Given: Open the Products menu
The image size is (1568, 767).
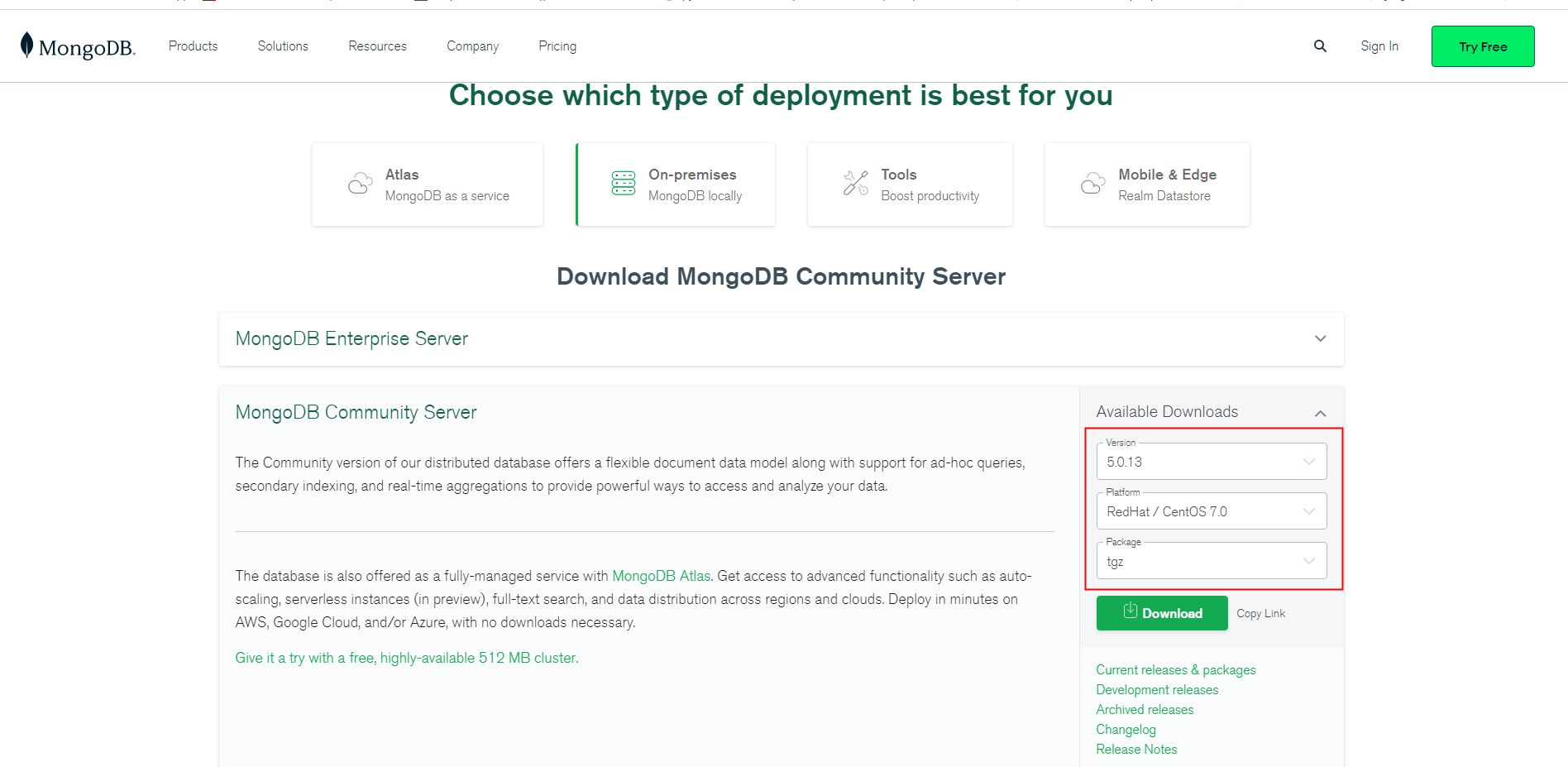Looking at the screenshot, I should pyautogui.click(x=194, y=46).
